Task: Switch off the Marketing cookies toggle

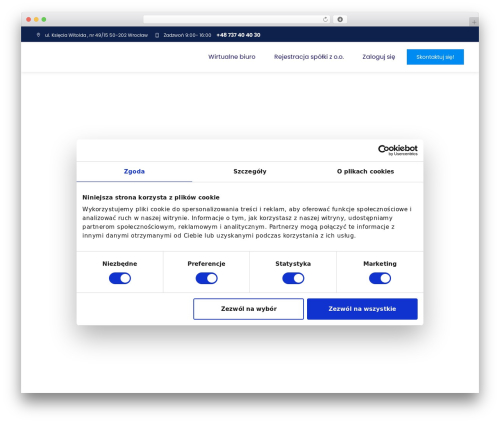Action: point(380,278)
